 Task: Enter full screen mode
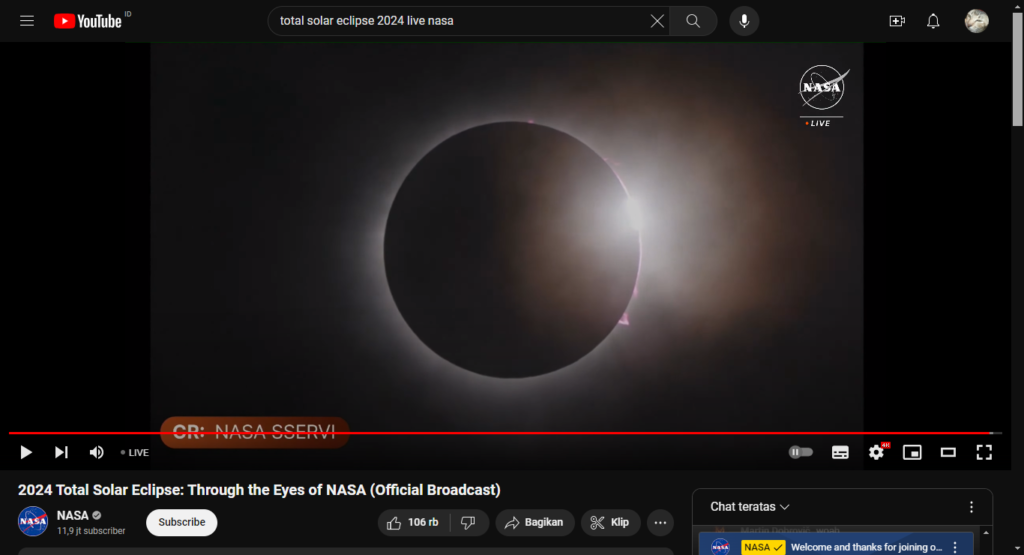point(984,452)
